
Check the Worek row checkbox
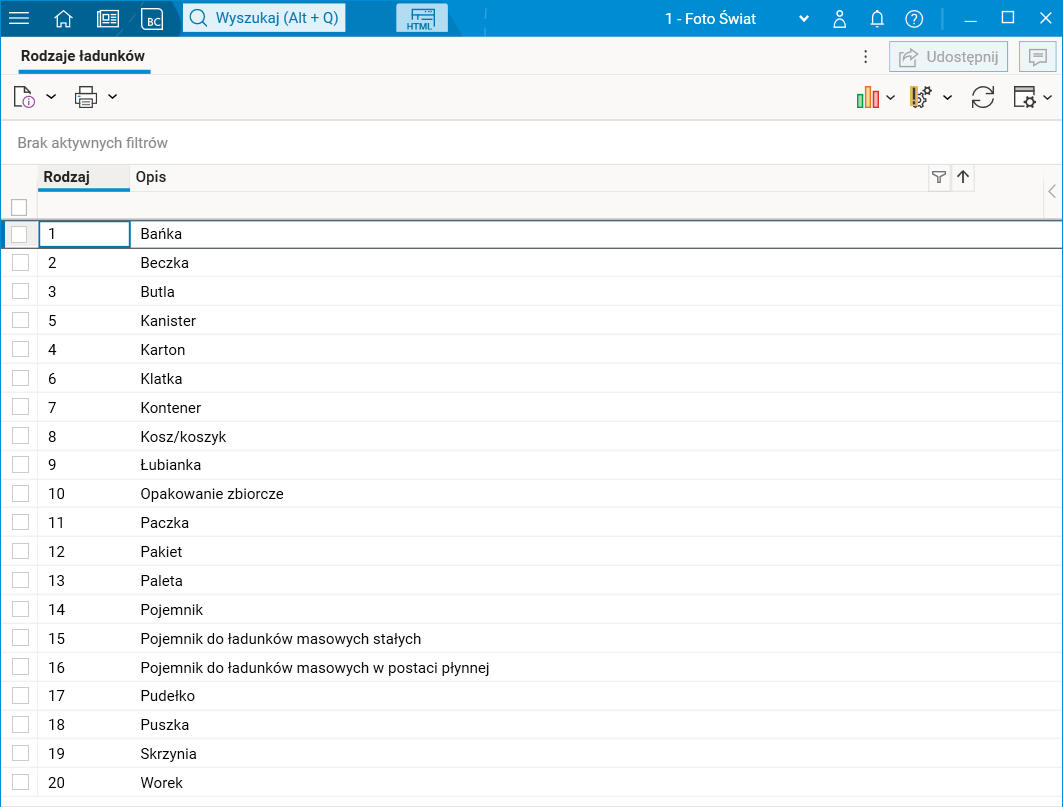coord(20,782)
